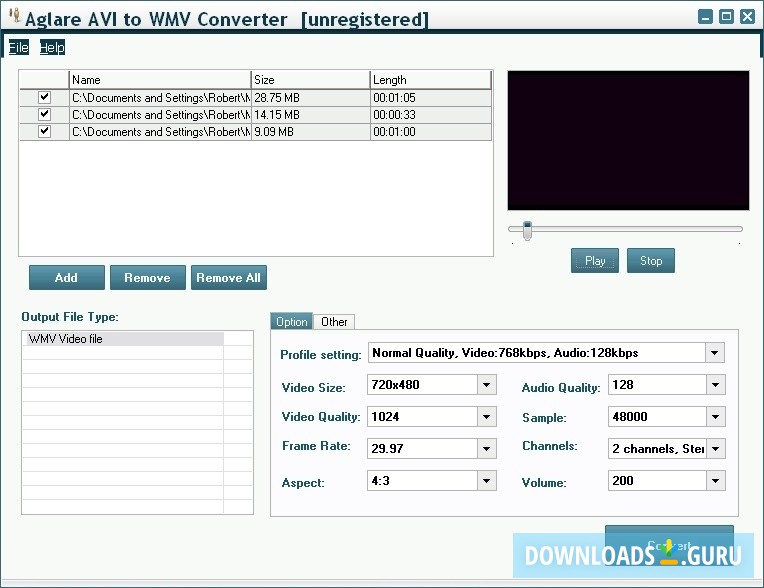Select the file path with 14.15 MB size
The image size is (764, 588).
click(160, 114)
